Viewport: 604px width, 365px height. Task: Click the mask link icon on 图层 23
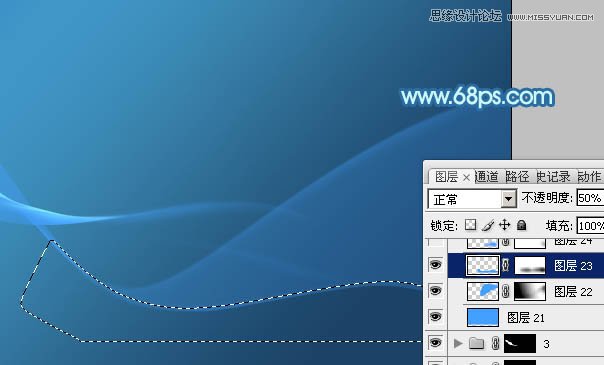506,265
